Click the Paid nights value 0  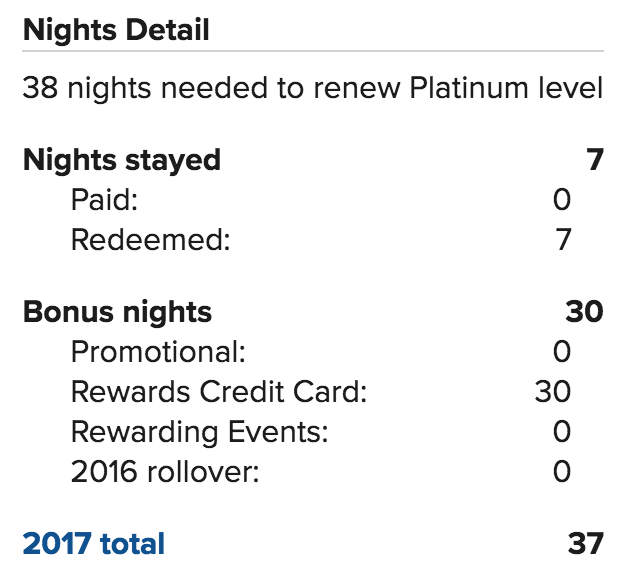[x=562, y=200]
